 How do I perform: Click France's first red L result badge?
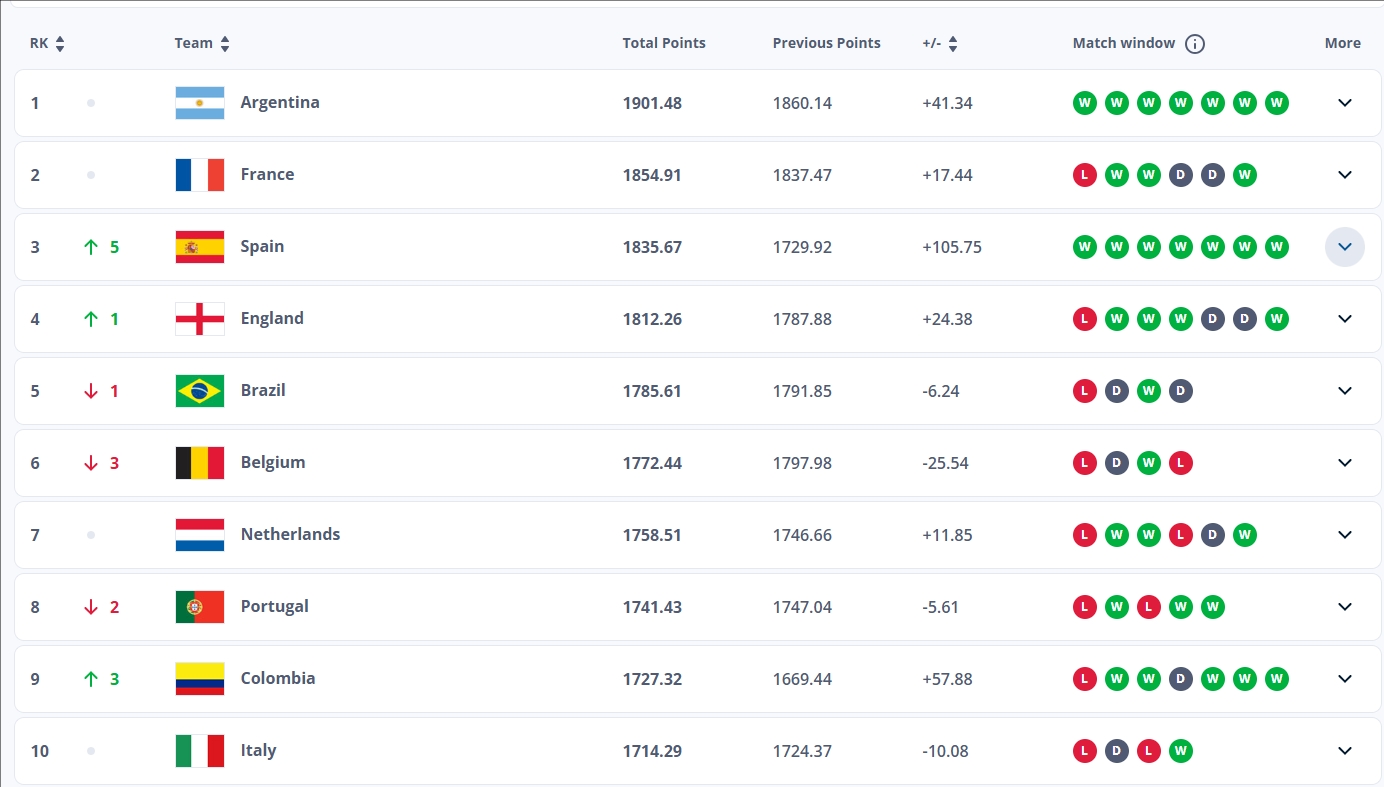click(x=1085, y=175)
